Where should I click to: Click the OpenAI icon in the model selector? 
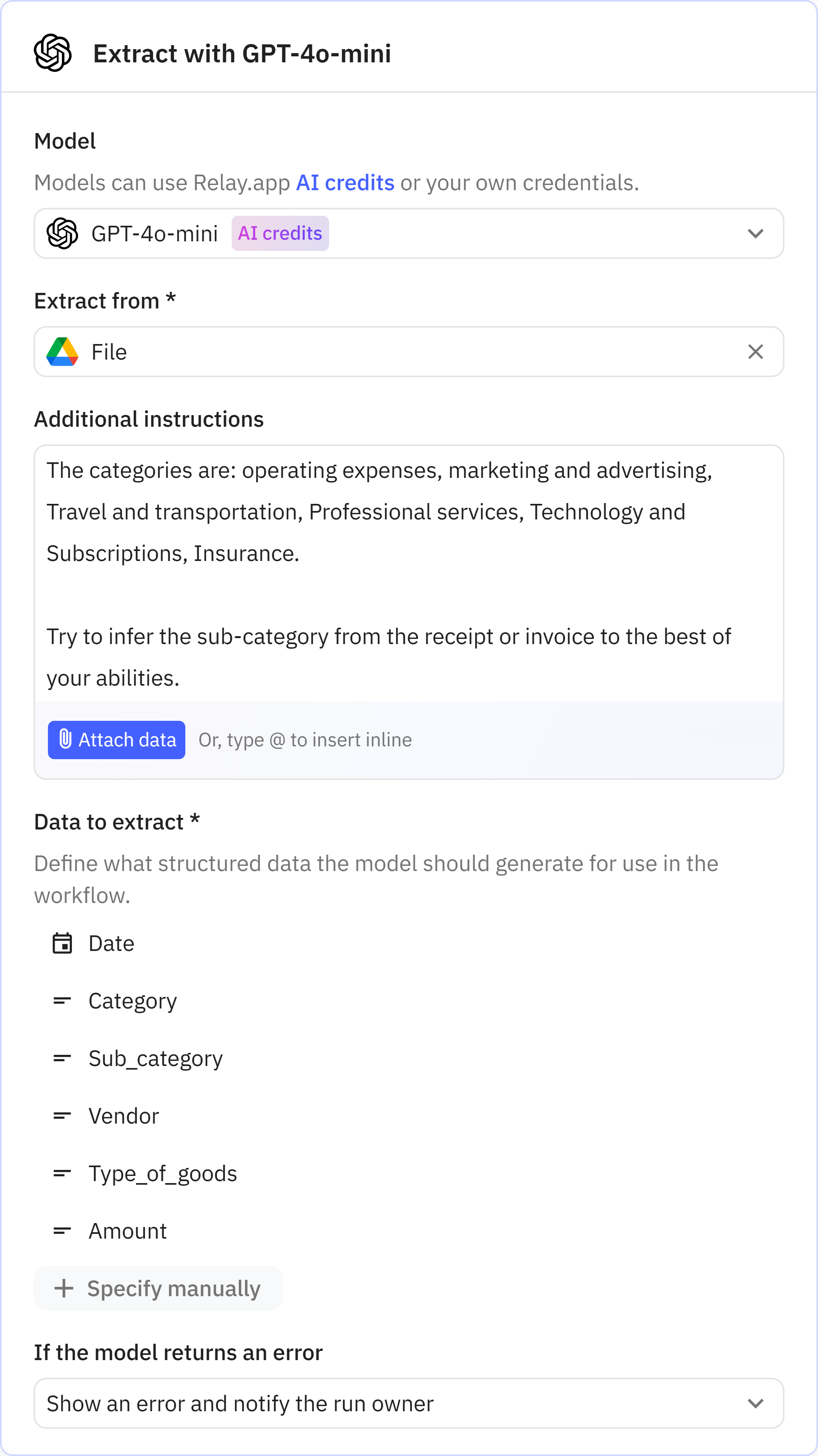pyautogui.click(x=62, y=233)
